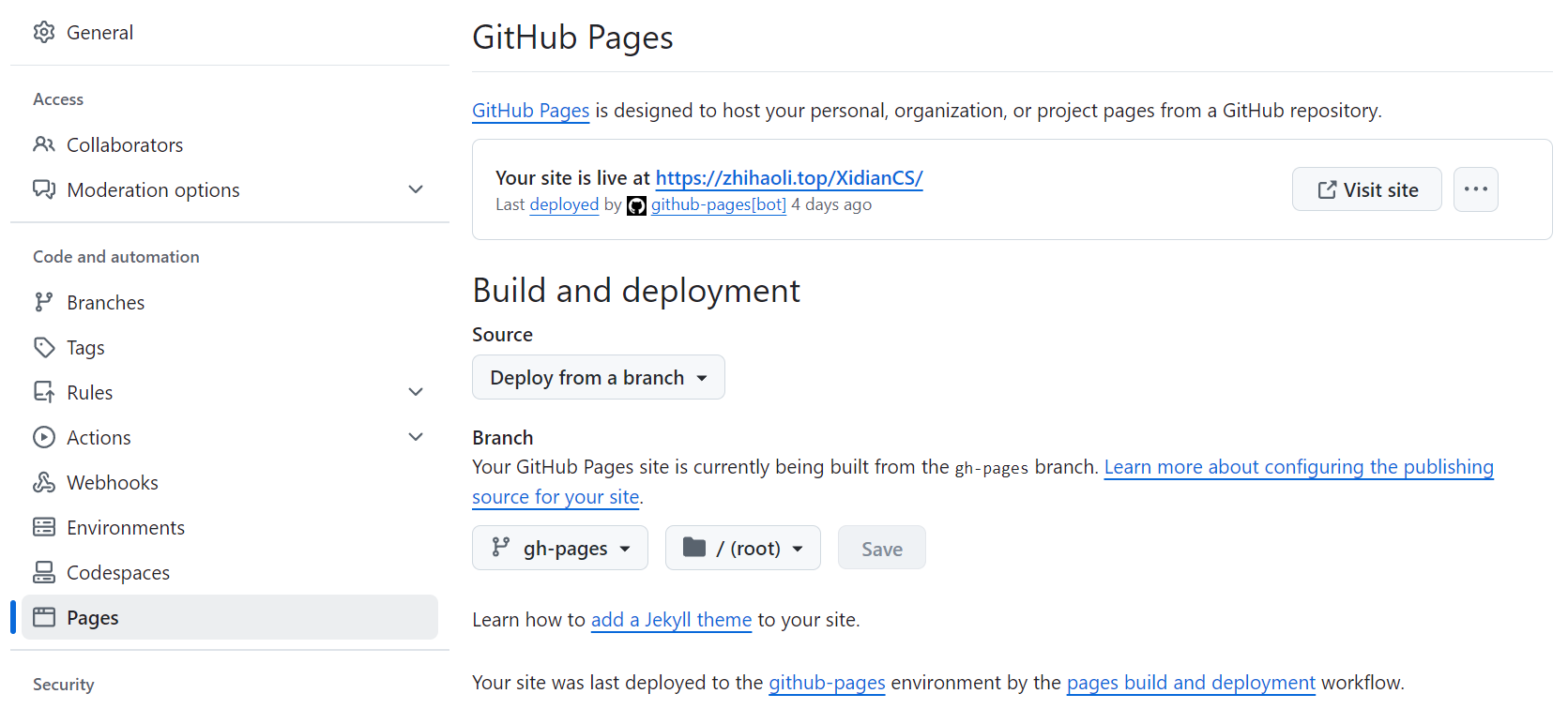
Task: Go to Collaborators settings
Action: pyautogui.click(x=230, y=144)
